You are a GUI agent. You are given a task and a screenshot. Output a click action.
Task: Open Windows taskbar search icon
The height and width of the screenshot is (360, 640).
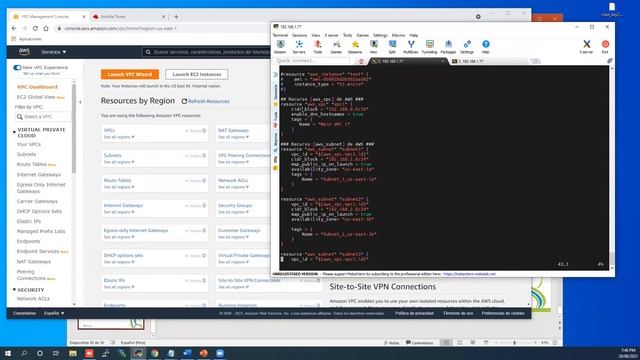[24, 353]
